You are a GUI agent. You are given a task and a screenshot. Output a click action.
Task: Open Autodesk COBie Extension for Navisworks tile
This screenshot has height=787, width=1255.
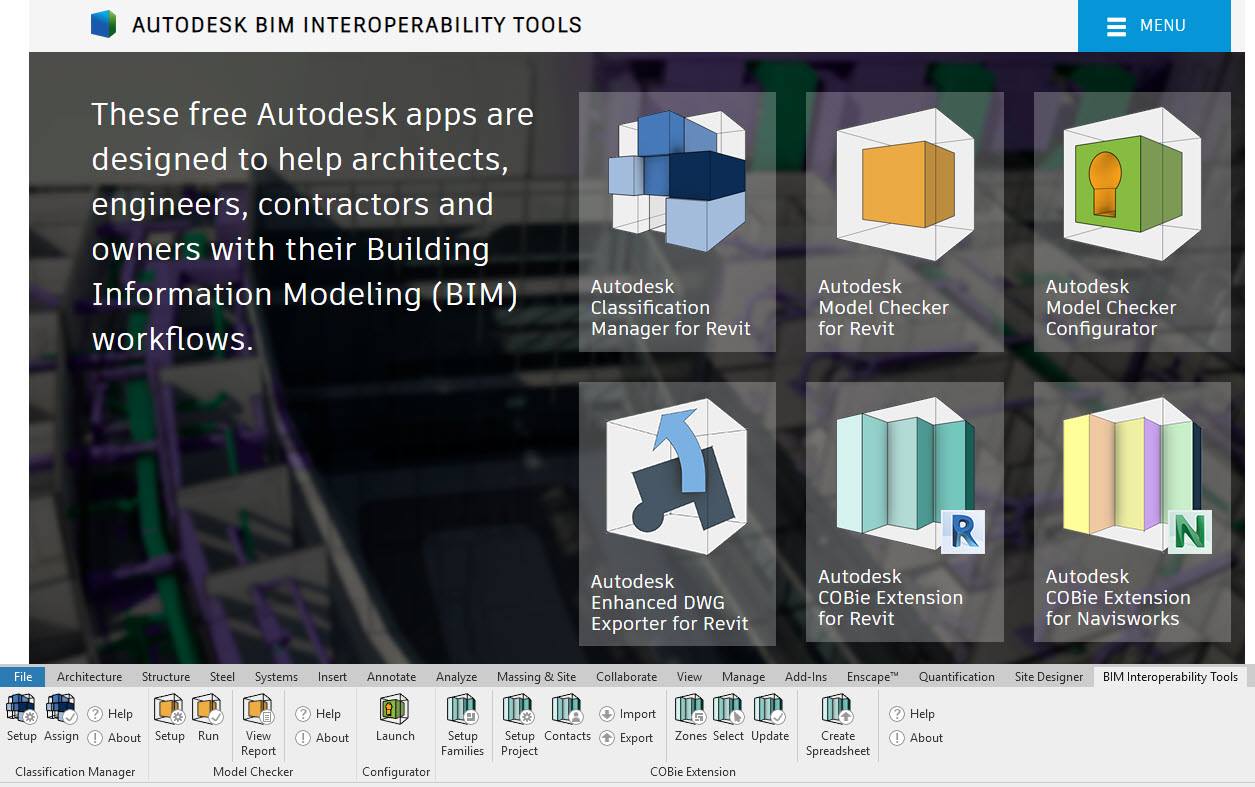1132,512
